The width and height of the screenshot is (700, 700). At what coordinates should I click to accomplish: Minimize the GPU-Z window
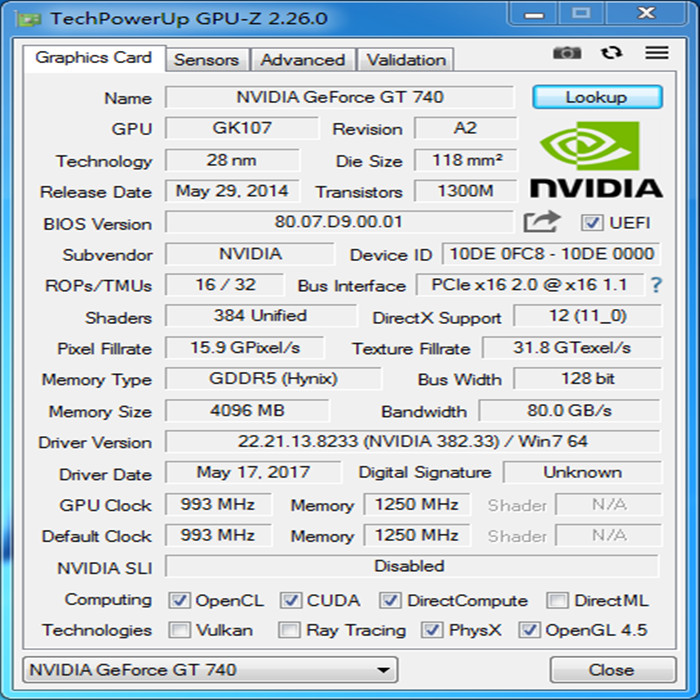(534, 14)
